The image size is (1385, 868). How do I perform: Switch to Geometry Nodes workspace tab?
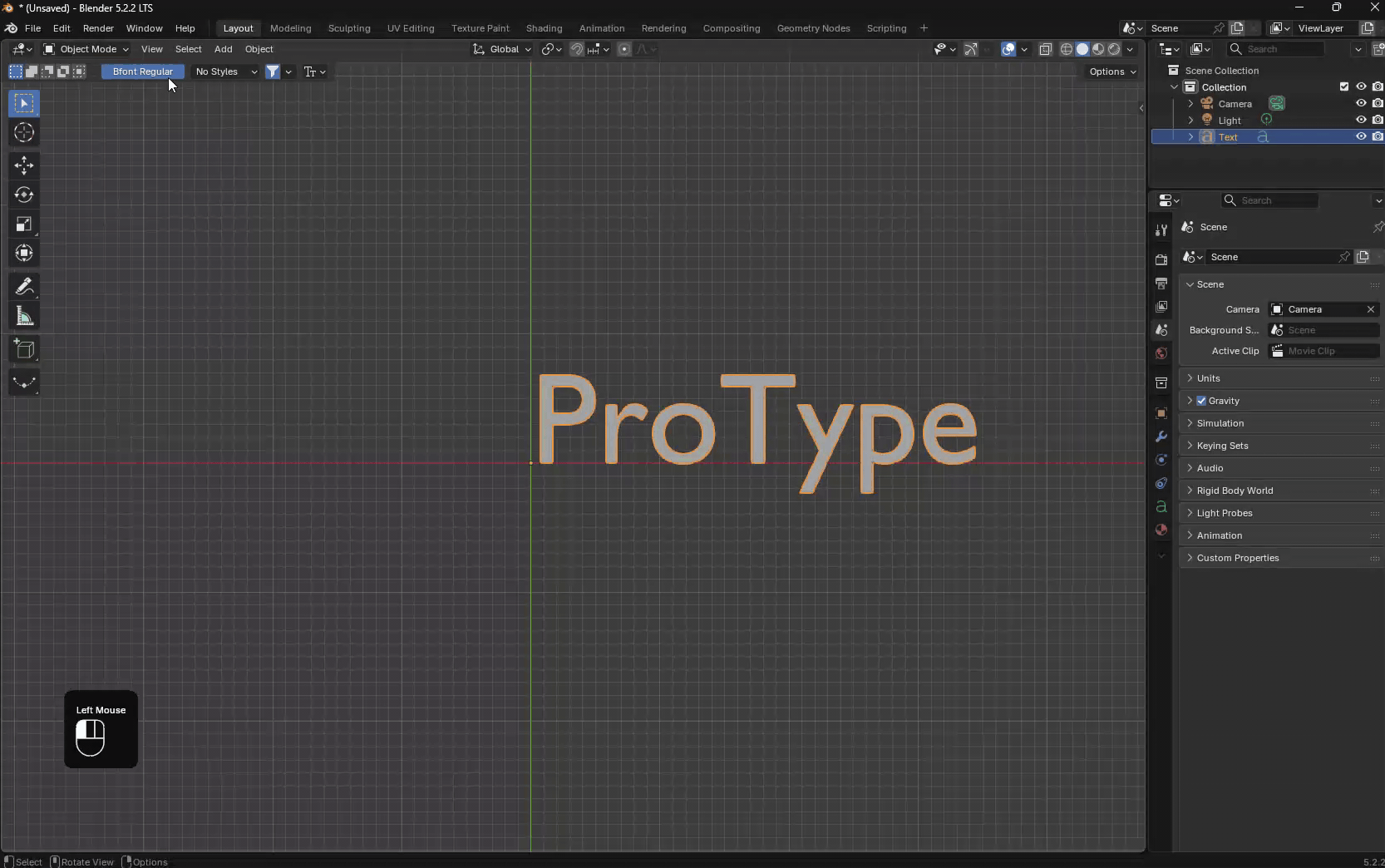pyautogui.click(x=813, y=28)
